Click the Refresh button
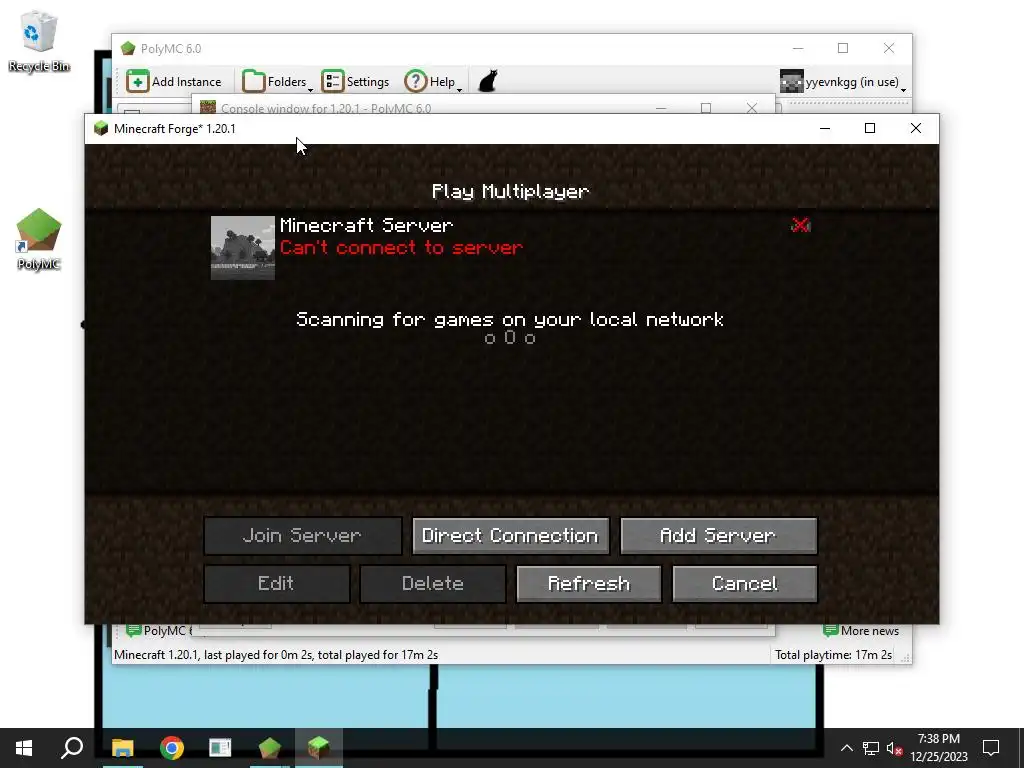1024x768 pixels. point(588,583)
